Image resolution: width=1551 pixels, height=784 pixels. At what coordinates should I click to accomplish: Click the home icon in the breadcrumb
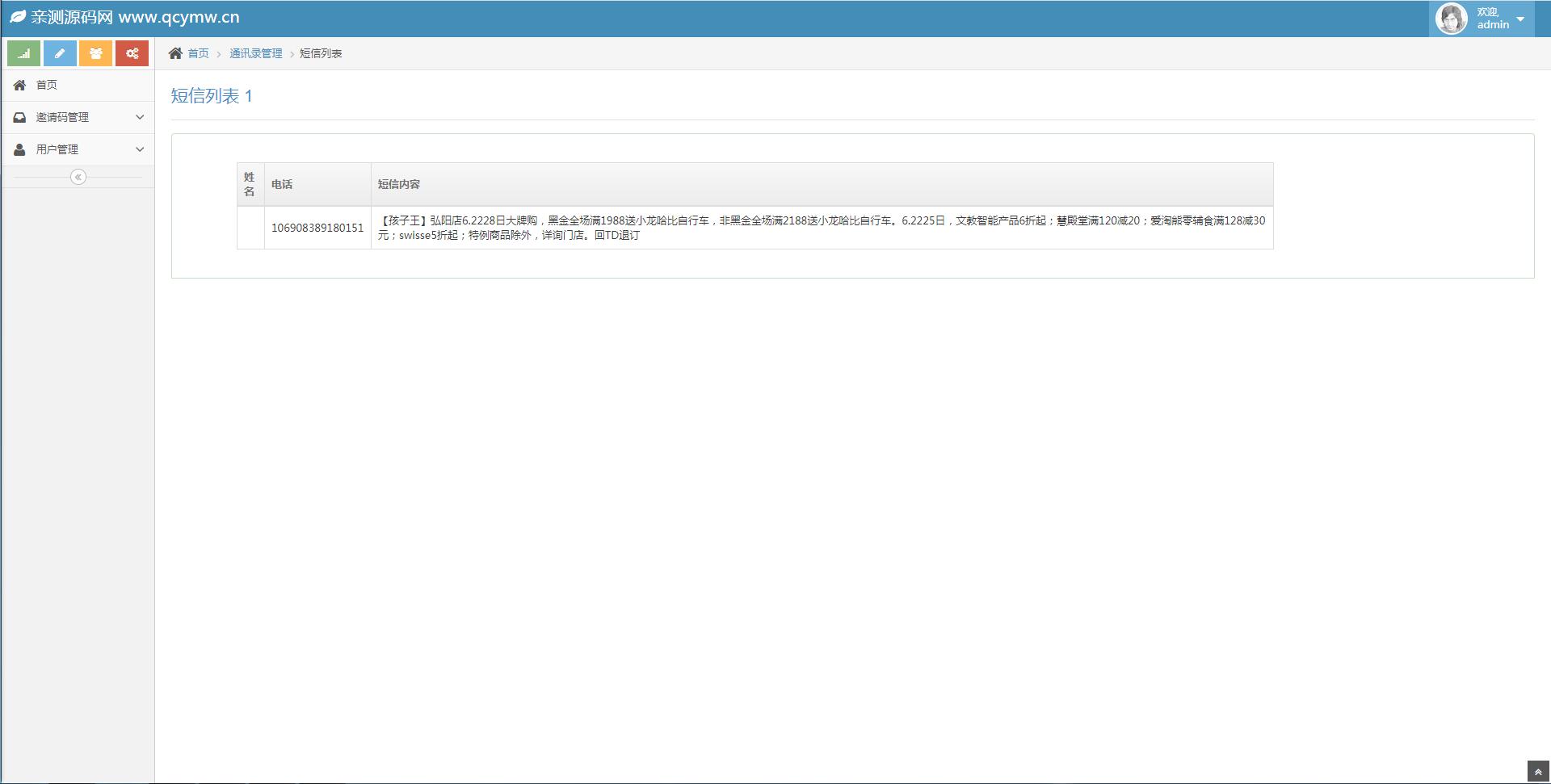(x=175, y=53)
